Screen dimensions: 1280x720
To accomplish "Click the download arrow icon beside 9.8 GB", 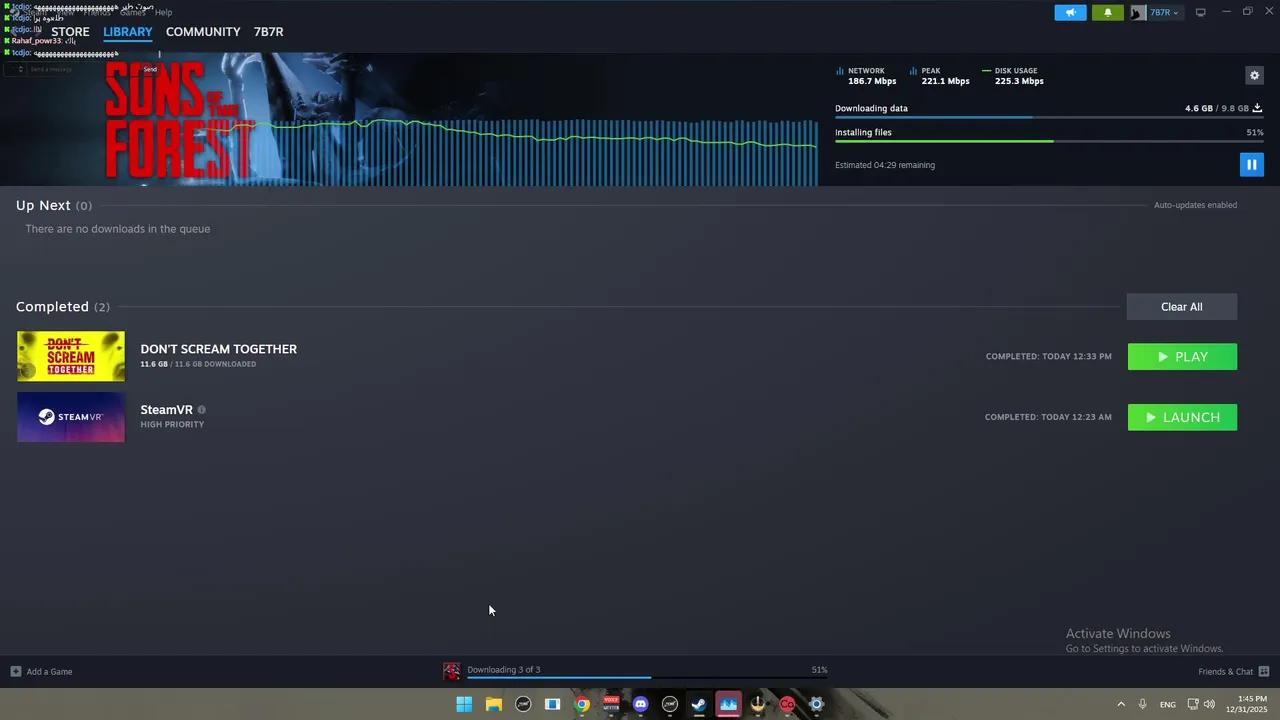I will point(1257,108).
